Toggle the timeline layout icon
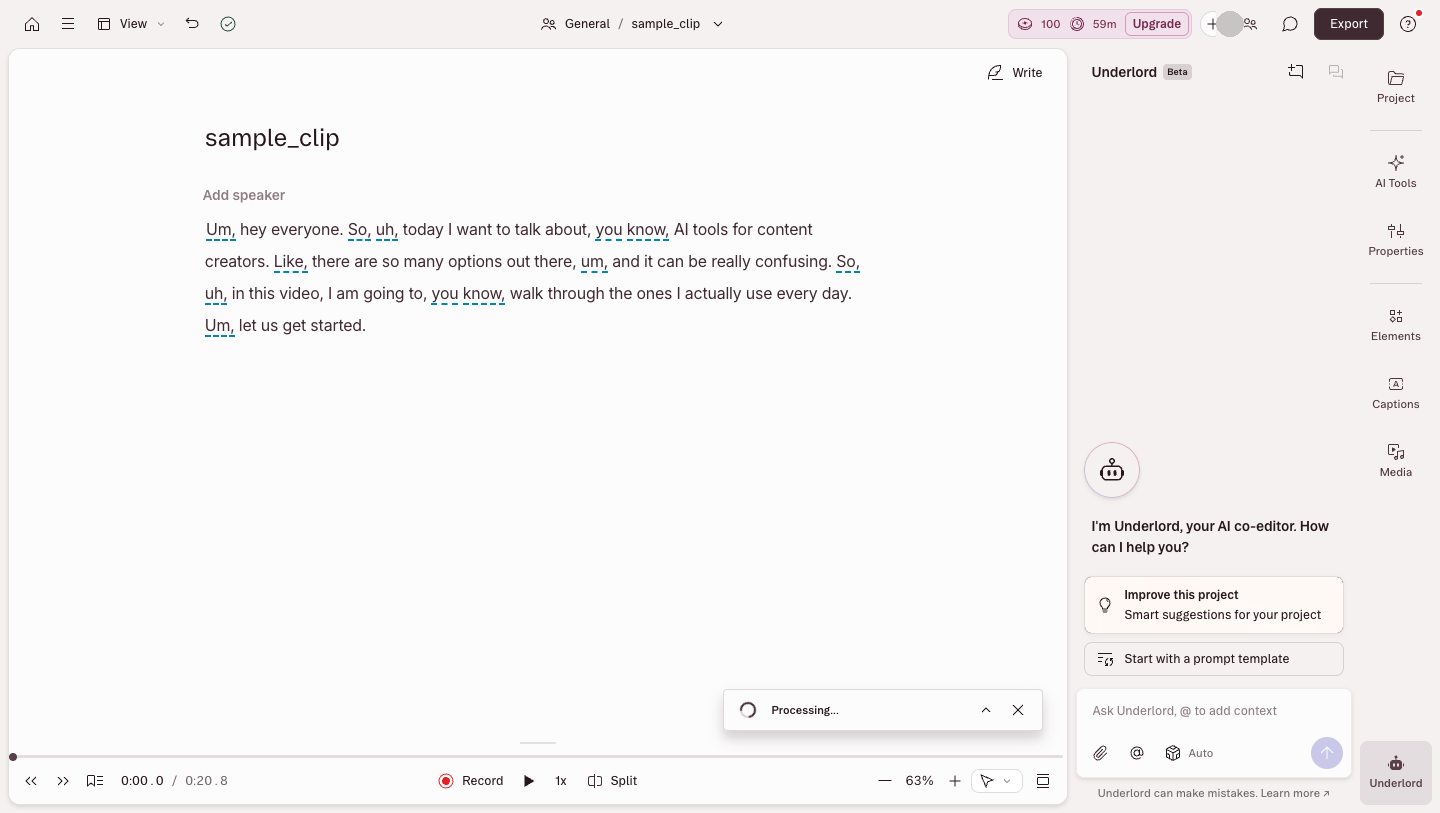The height and width of the screenshot is (813, 1440). coord(1043,781)
